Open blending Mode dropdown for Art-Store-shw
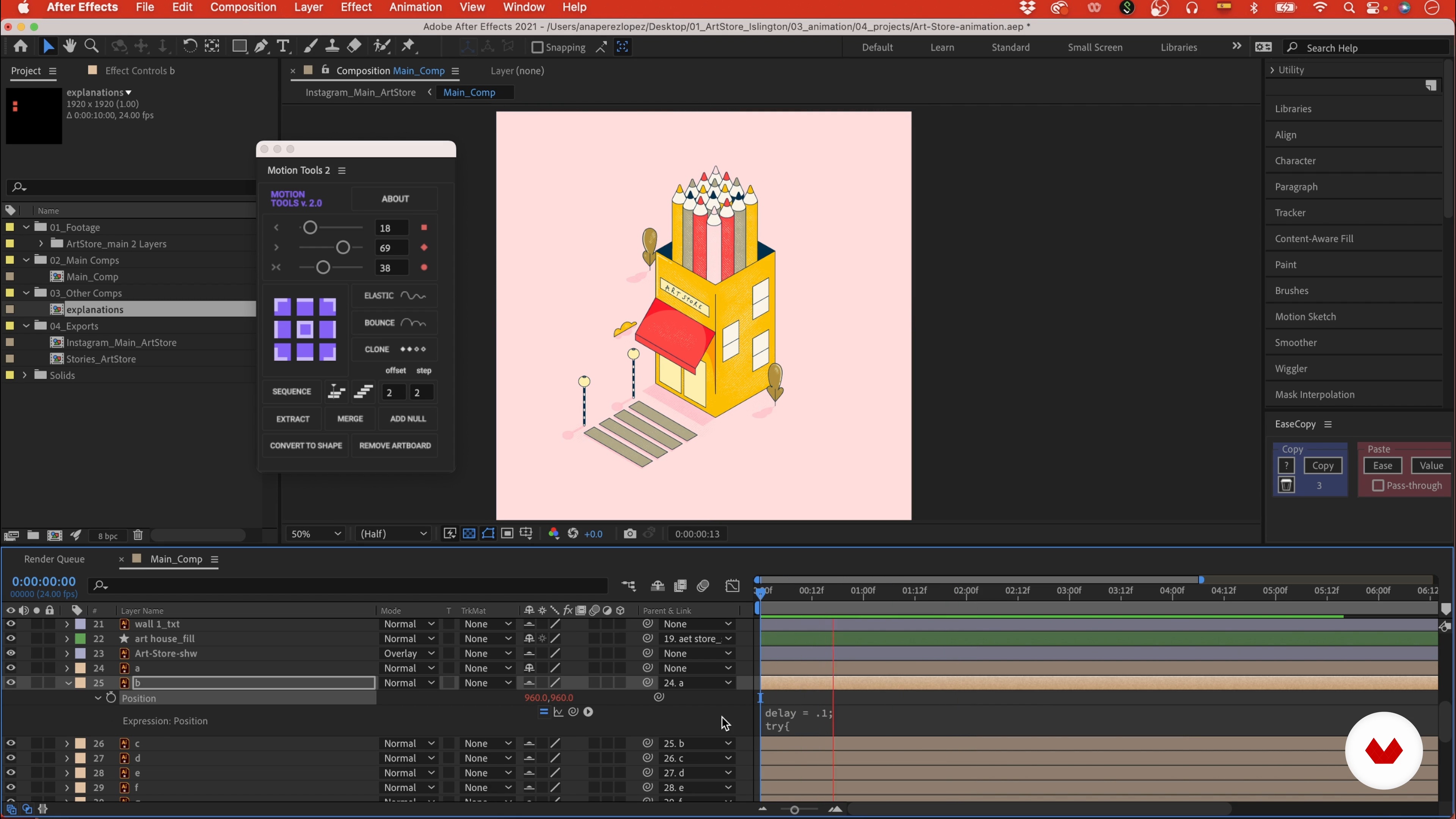 (x=409, y=653)
